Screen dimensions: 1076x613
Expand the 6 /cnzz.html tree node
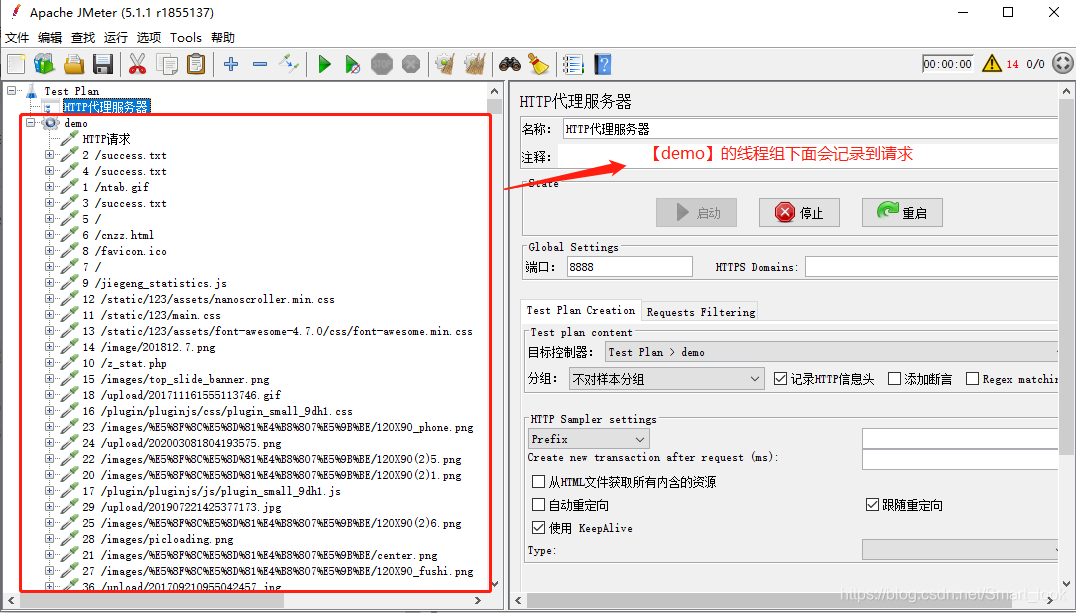point(49,235)
